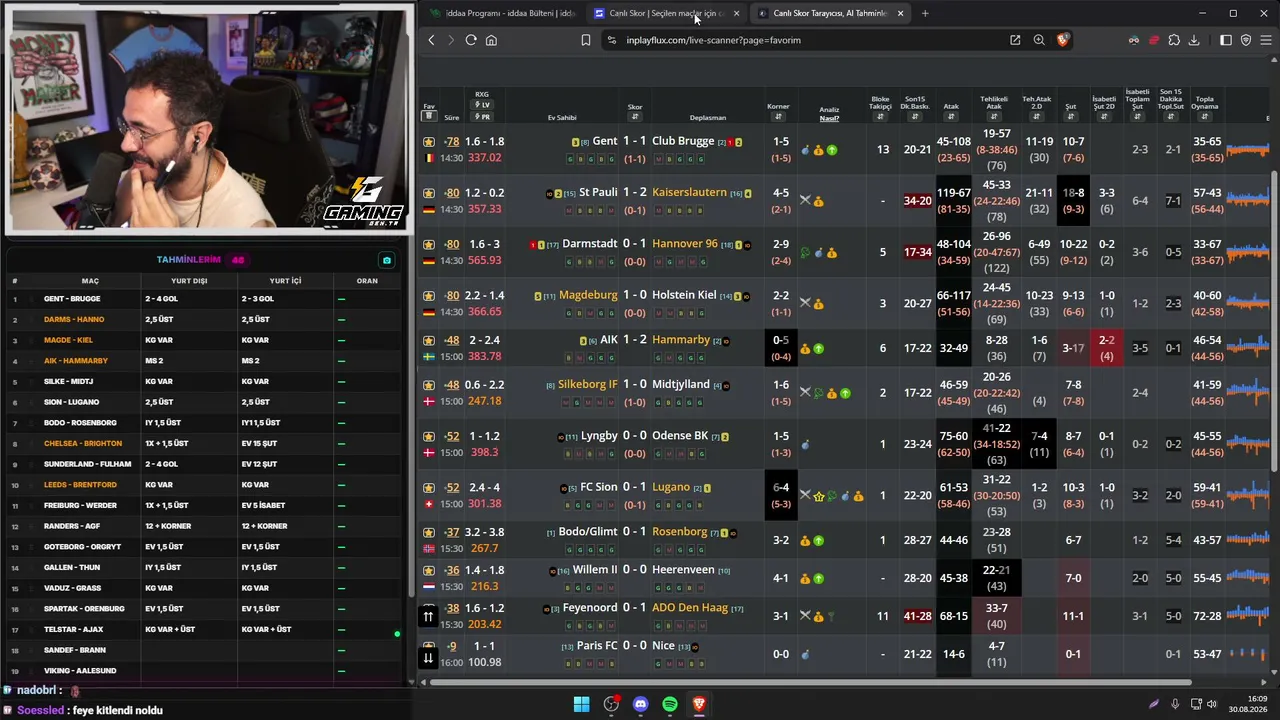Click the money bag icon in Darmstadt row
This screenshot has width=1280, height=720.
point(832,253)
